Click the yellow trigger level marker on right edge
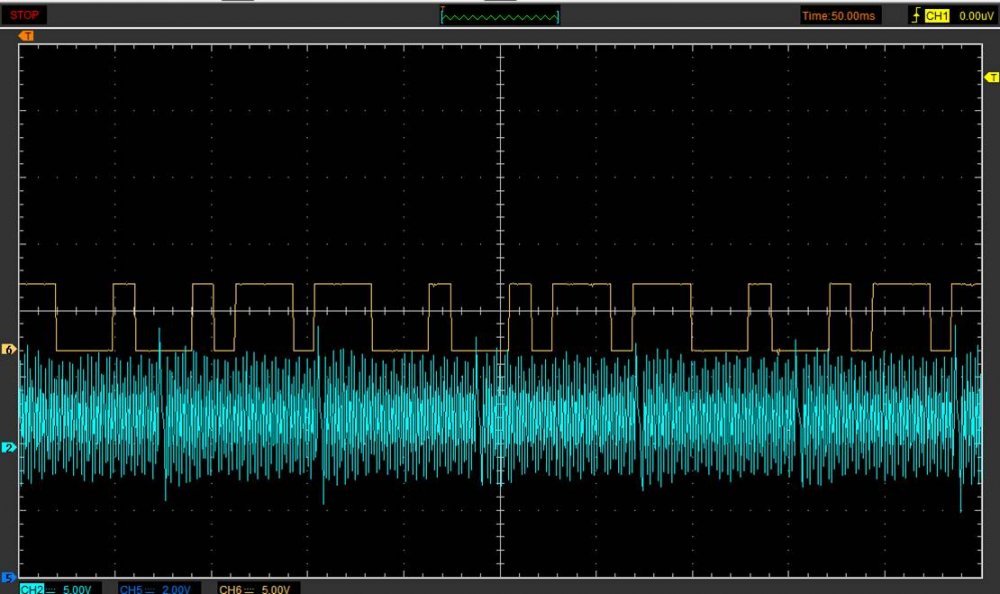The height and width of the screenshot is (594, 1000). (x=992, y=77)
